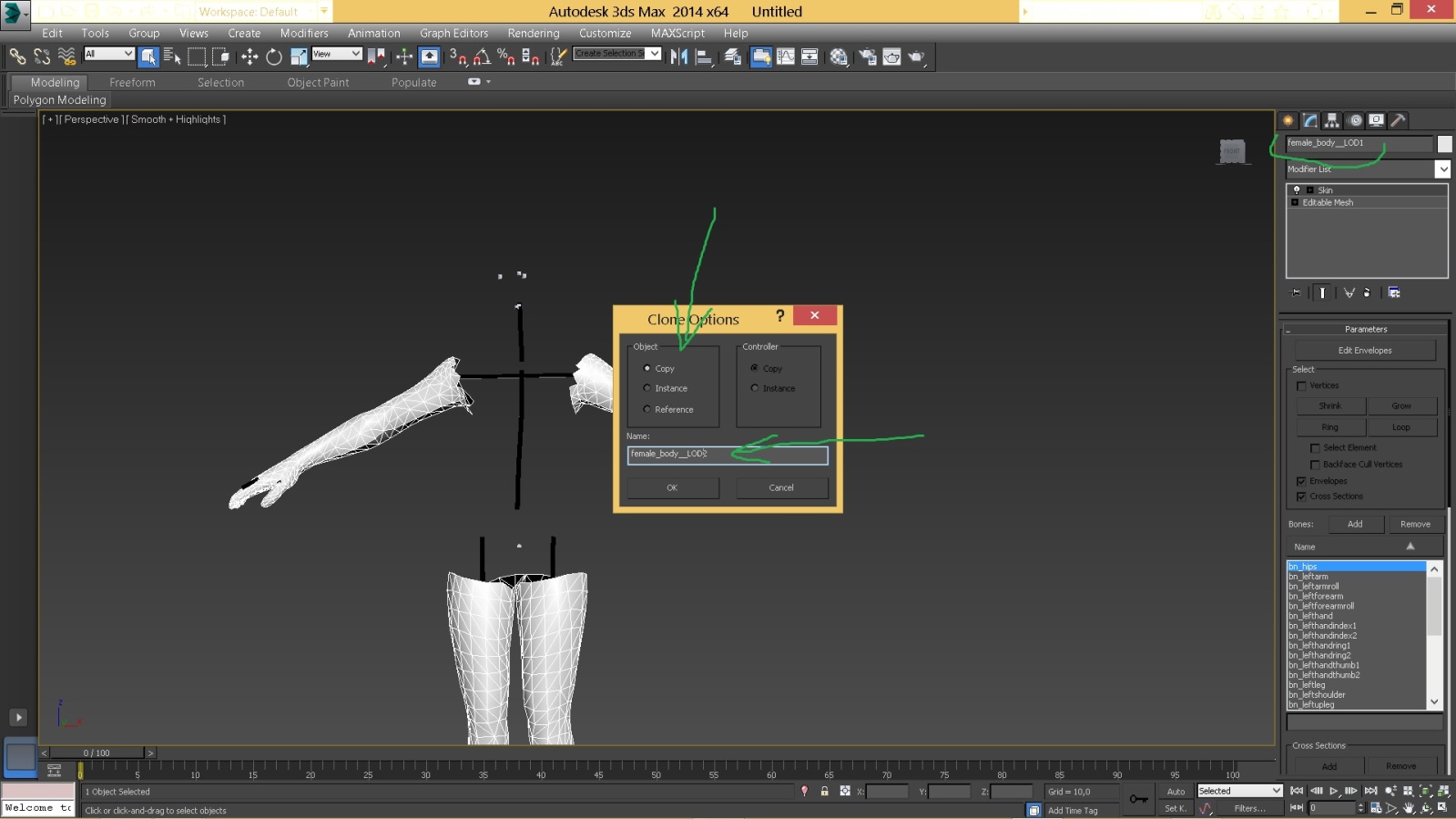
Task: Switch to the Create command panel
Action: coord(1288,120)
